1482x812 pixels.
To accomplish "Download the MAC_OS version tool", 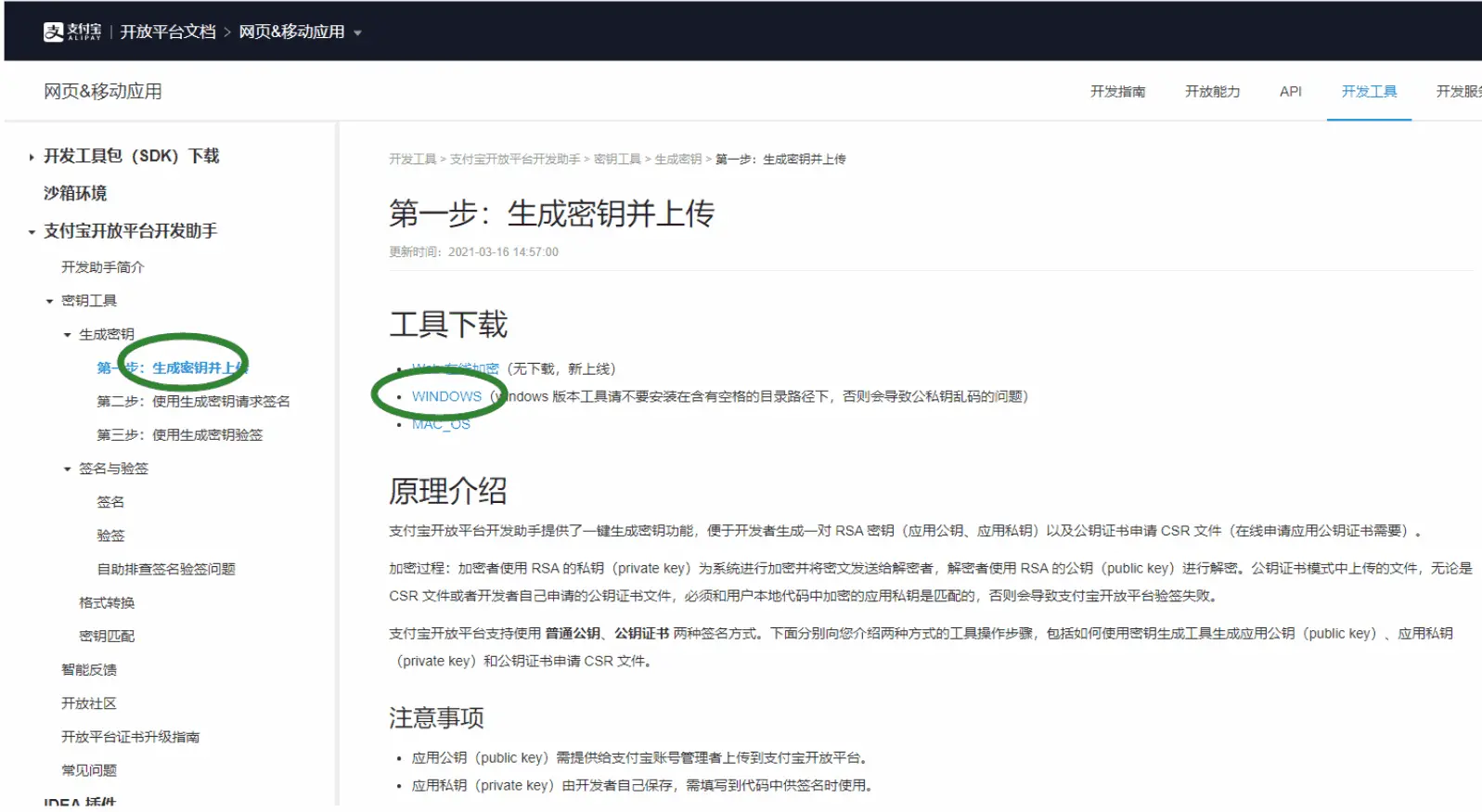I will coord(441,424).
